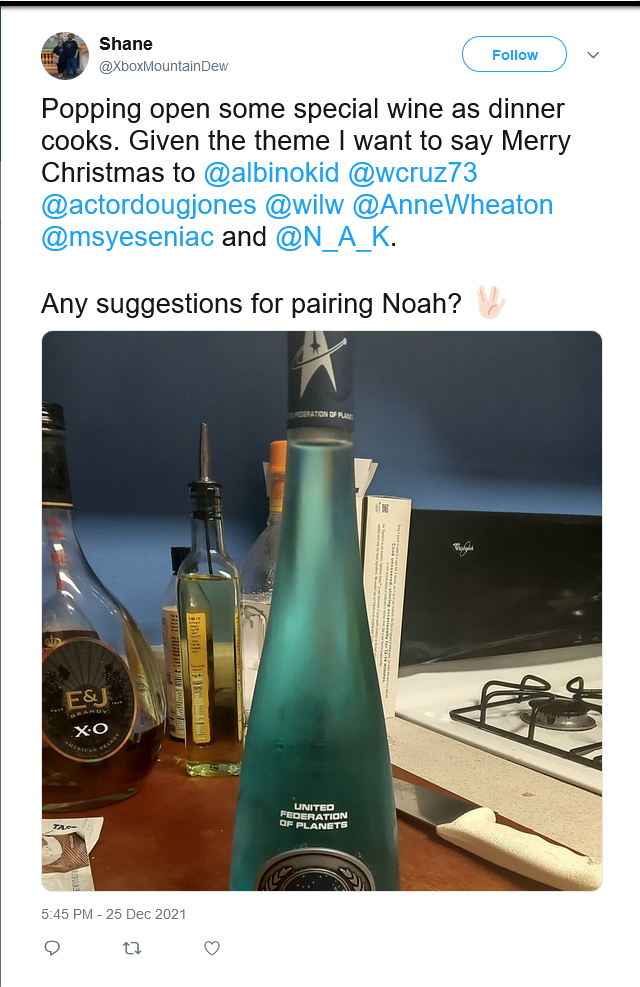Enlarge the Star Trek wine bottle photo
640x987 pixels.
point(322,611)
